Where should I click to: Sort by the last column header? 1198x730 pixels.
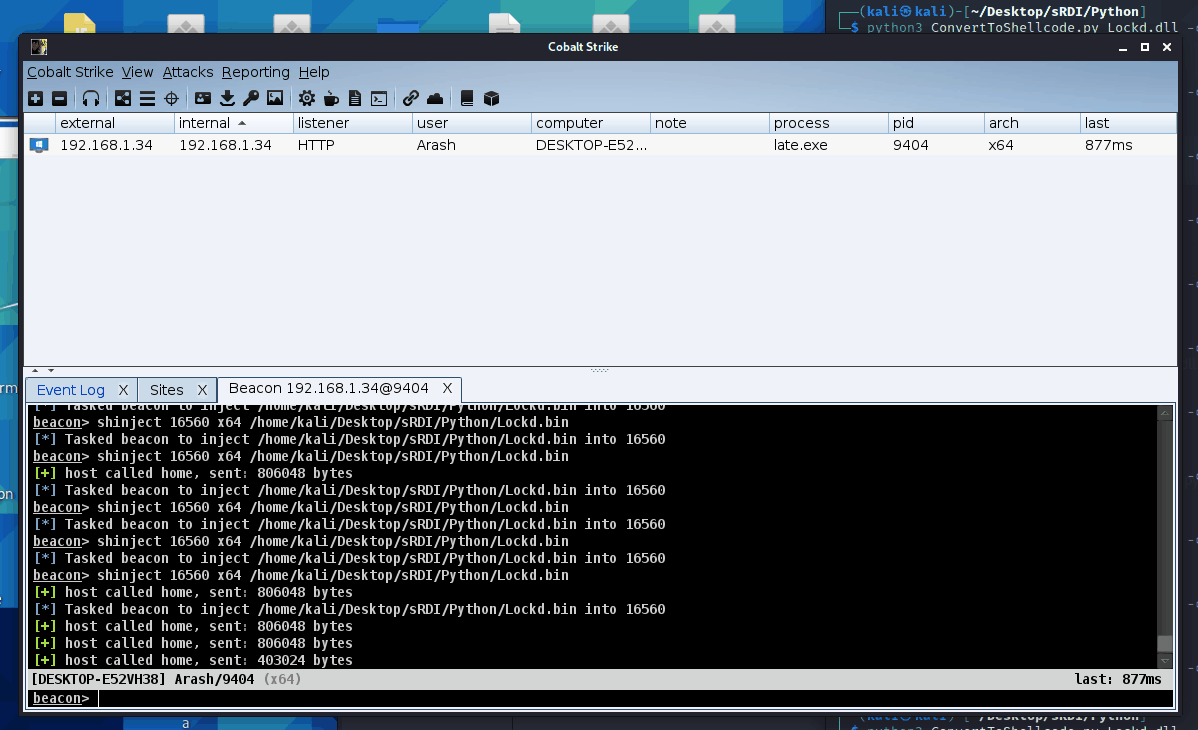1128,123
